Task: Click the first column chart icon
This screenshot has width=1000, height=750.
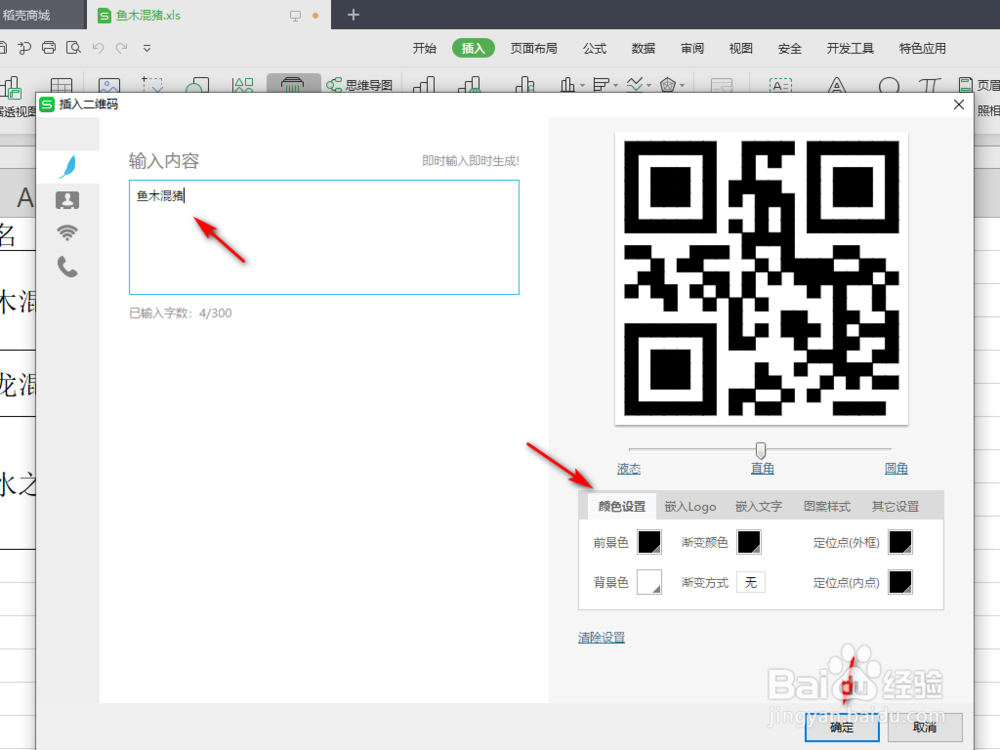Action: [424, 85]
